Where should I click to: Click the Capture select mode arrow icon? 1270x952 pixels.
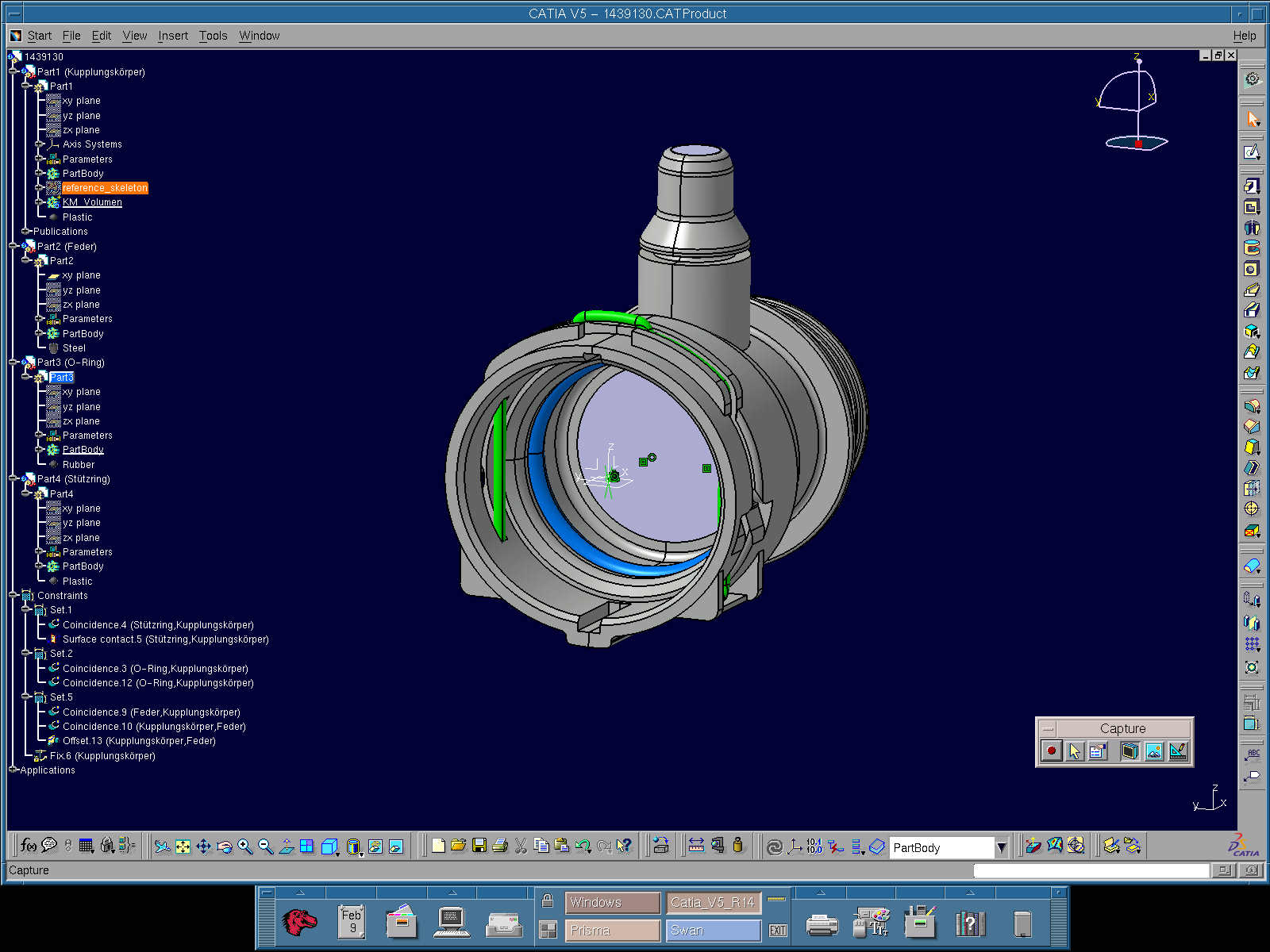[1075, 750]
